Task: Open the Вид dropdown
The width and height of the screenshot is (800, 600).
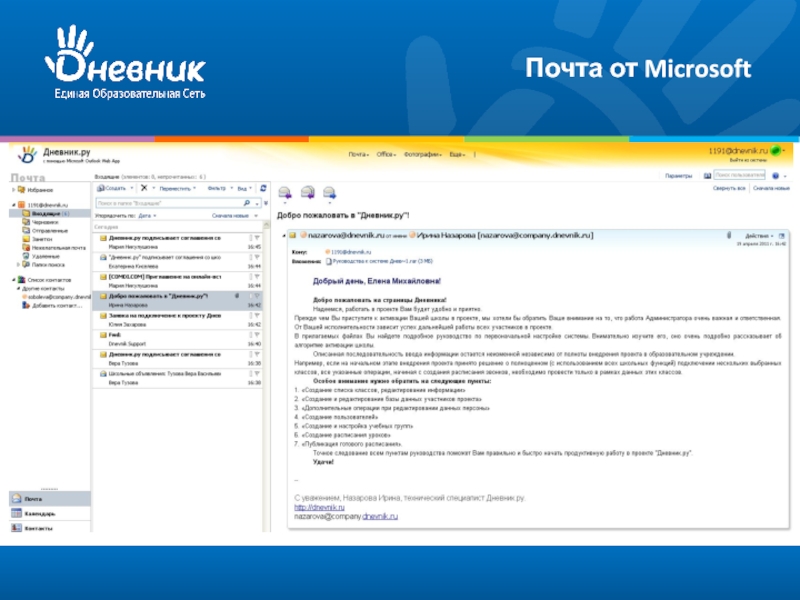Action: point(245,188)
